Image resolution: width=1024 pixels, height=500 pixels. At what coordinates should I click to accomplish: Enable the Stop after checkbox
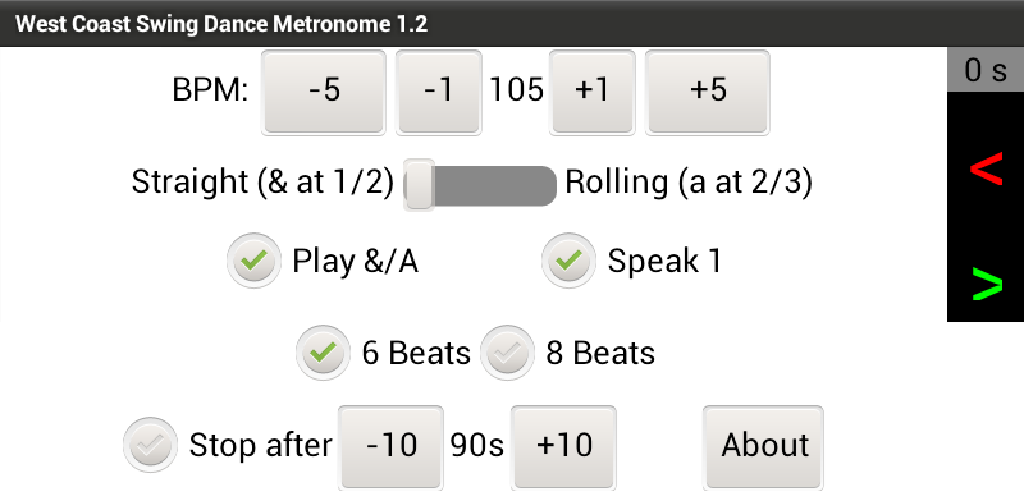(150, 445)
